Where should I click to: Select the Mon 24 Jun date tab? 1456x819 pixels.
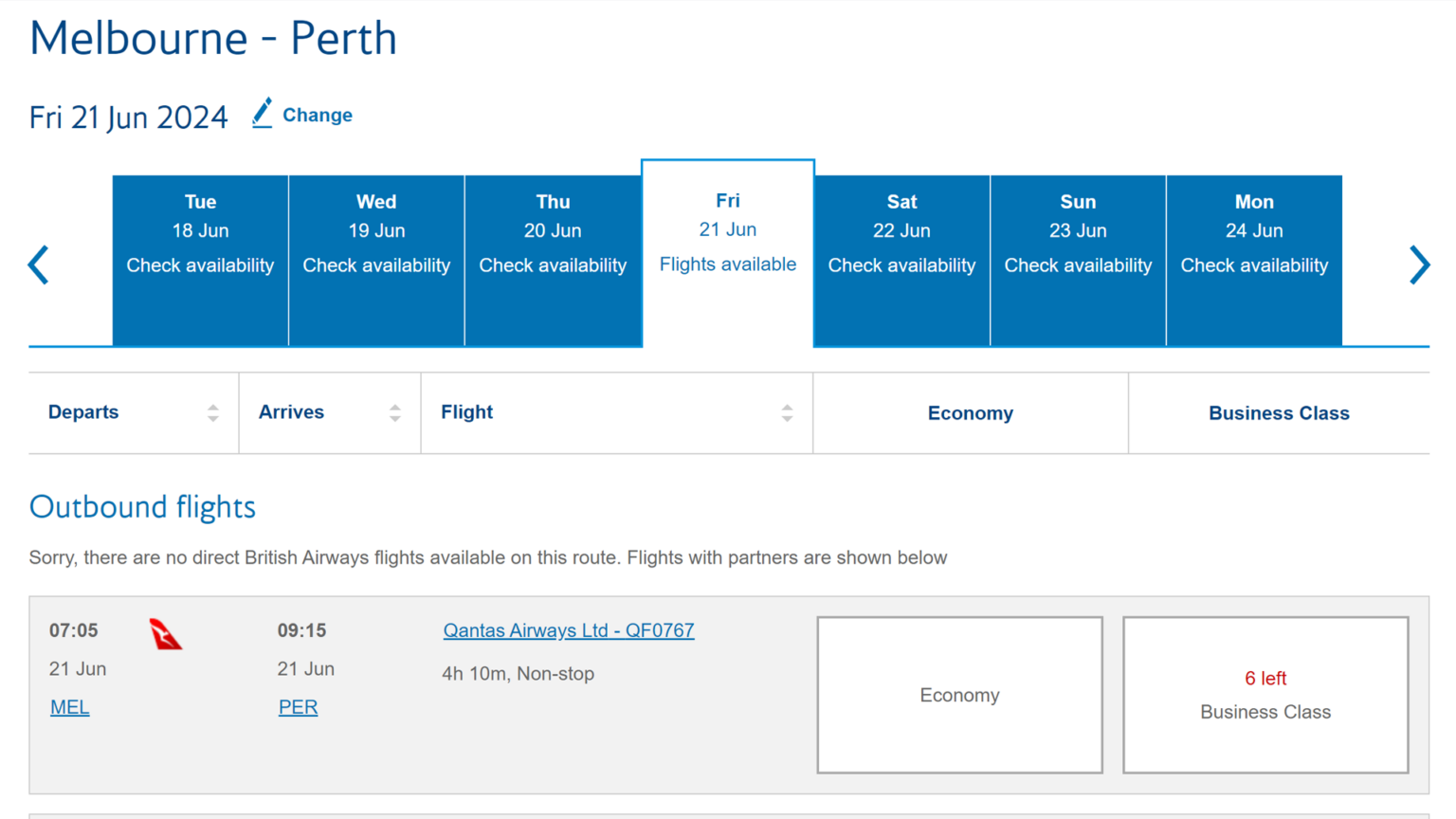coord(1254,232)
